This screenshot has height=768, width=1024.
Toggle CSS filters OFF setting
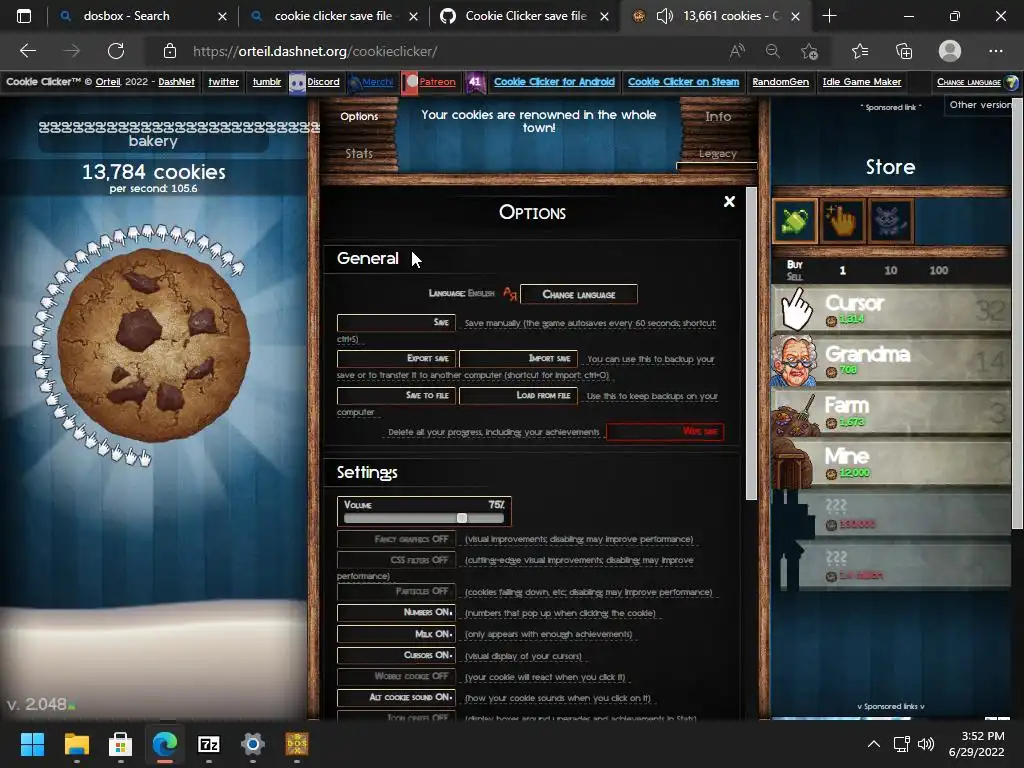(x=396, y=560)
